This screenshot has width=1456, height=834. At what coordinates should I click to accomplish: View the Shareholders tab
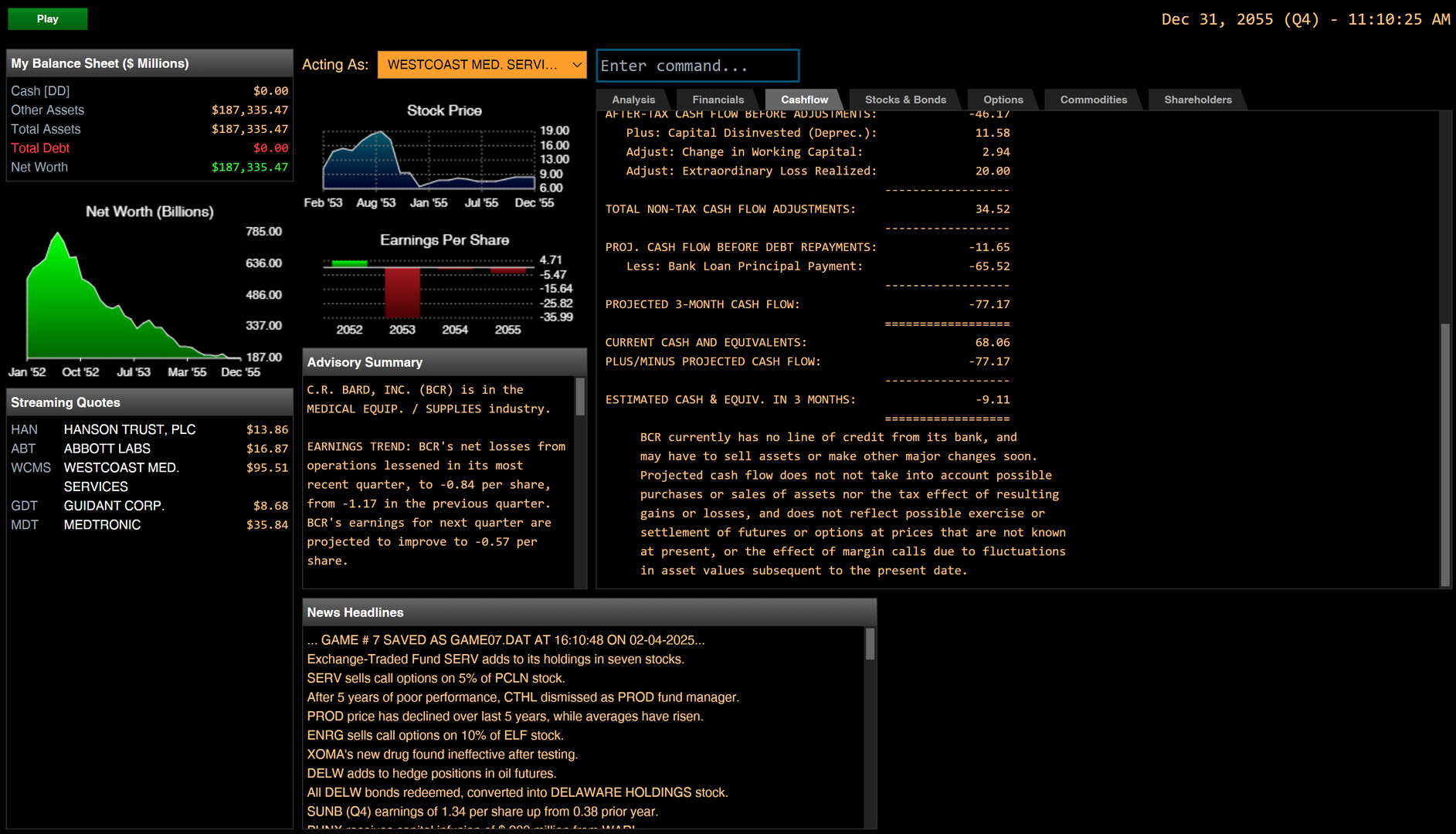[1197, 100]
